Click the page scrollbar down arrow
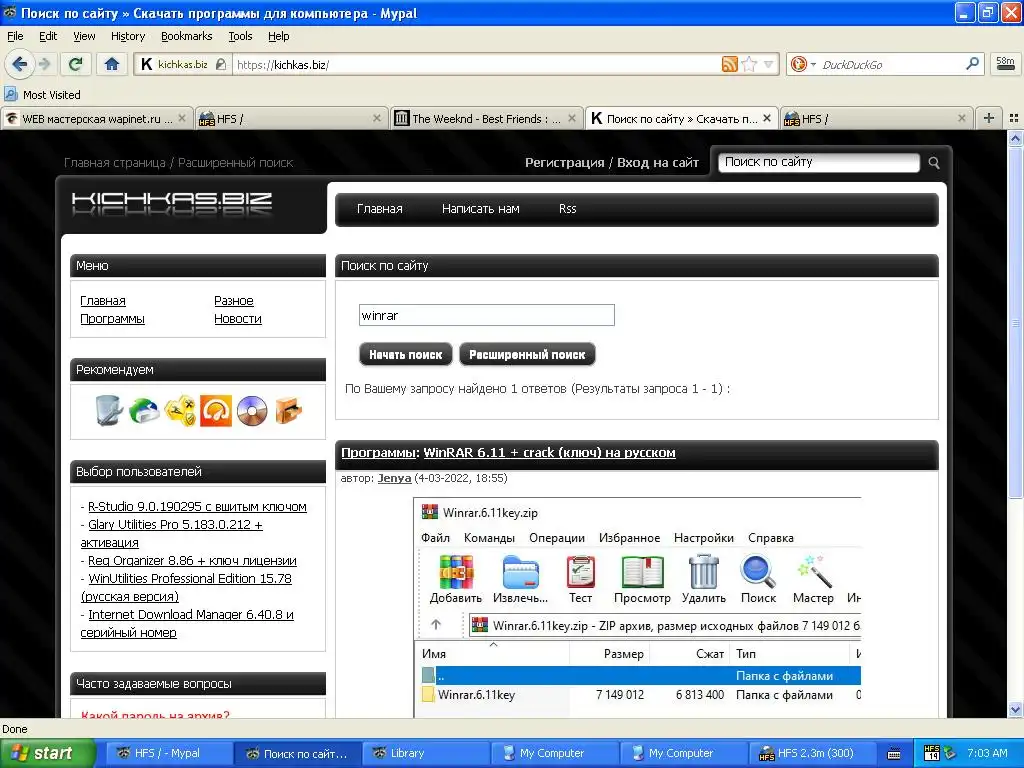The height and width of the screenshot is (768, 1024). [1016, 709]
